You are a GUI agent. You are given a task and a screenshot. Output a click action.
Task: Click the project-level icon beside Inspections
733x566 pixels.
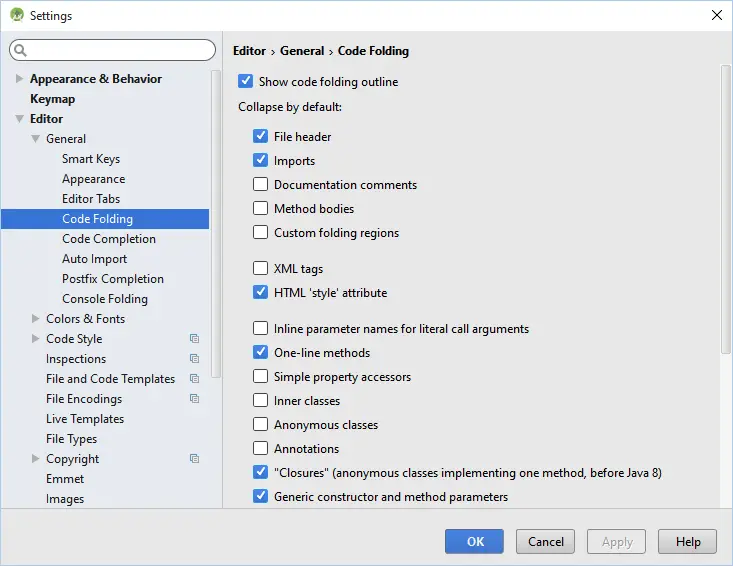pyautogui.click(x=194, y=359)
